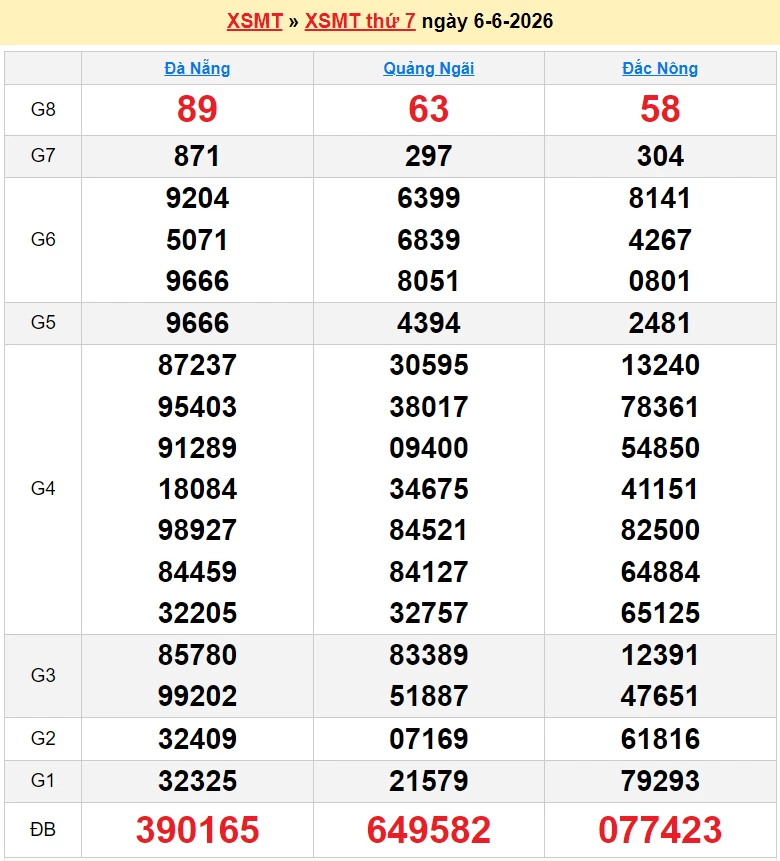Click G4 number 84127

pos(428,572)
